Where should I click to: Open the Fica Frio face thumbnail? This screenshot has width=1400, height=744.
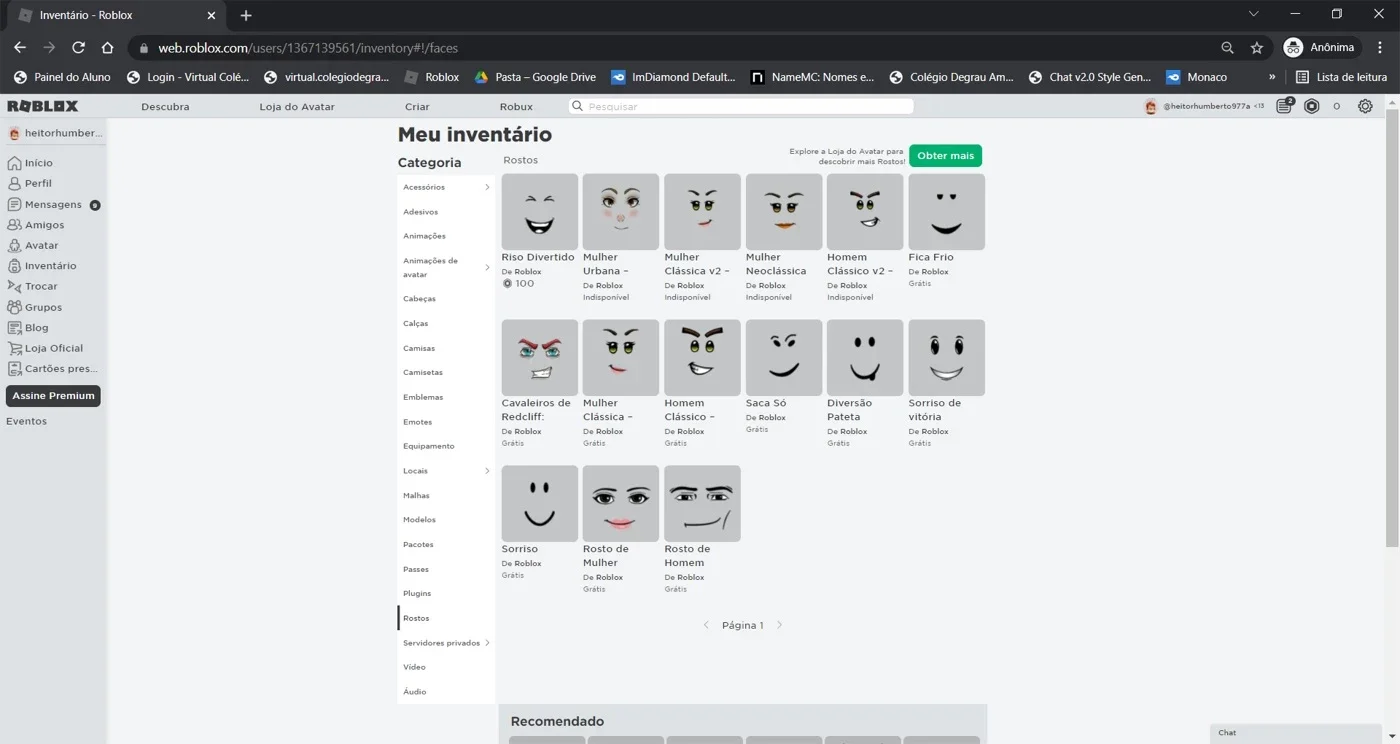pos(946,212)
